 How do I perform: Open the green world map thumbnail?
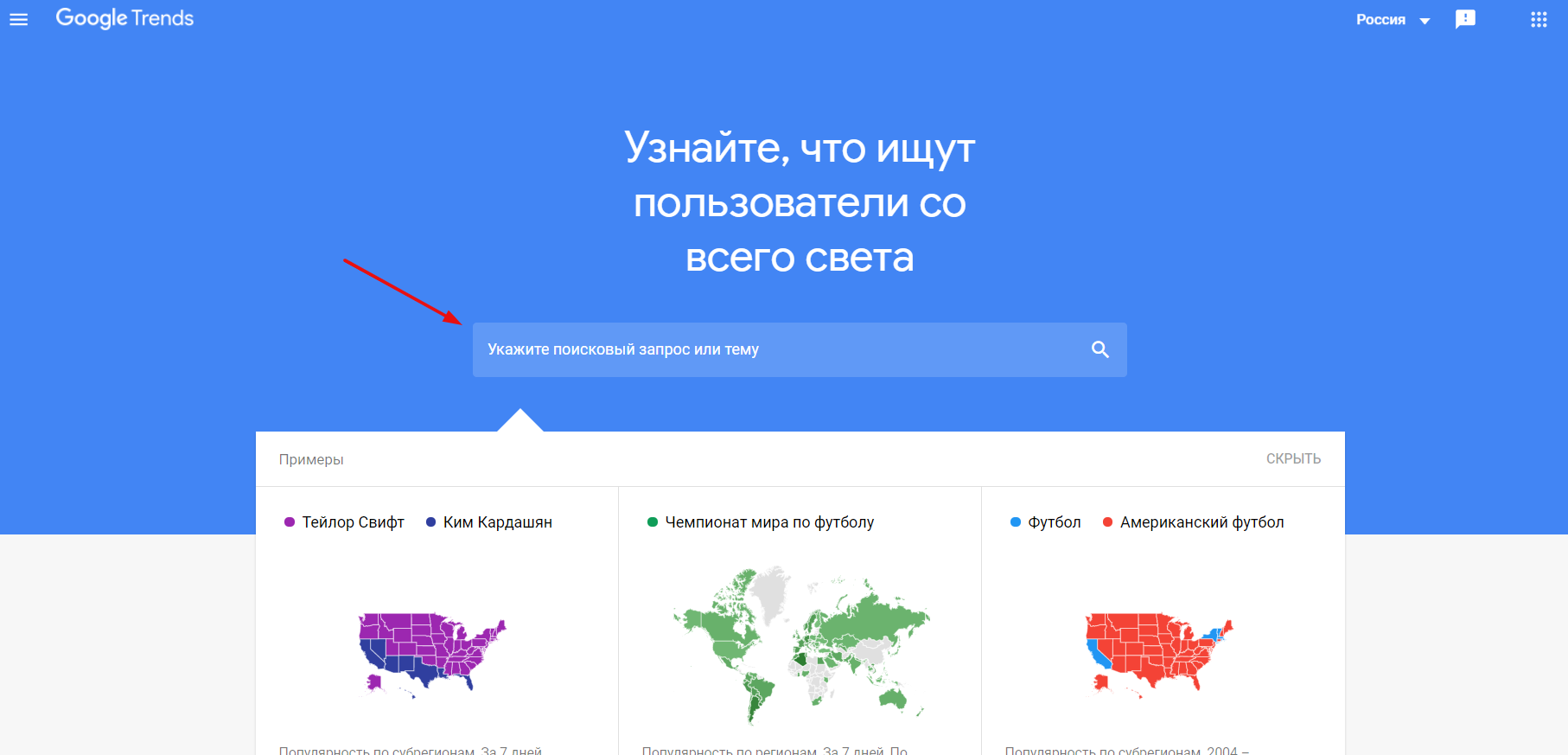click(801, 644)
